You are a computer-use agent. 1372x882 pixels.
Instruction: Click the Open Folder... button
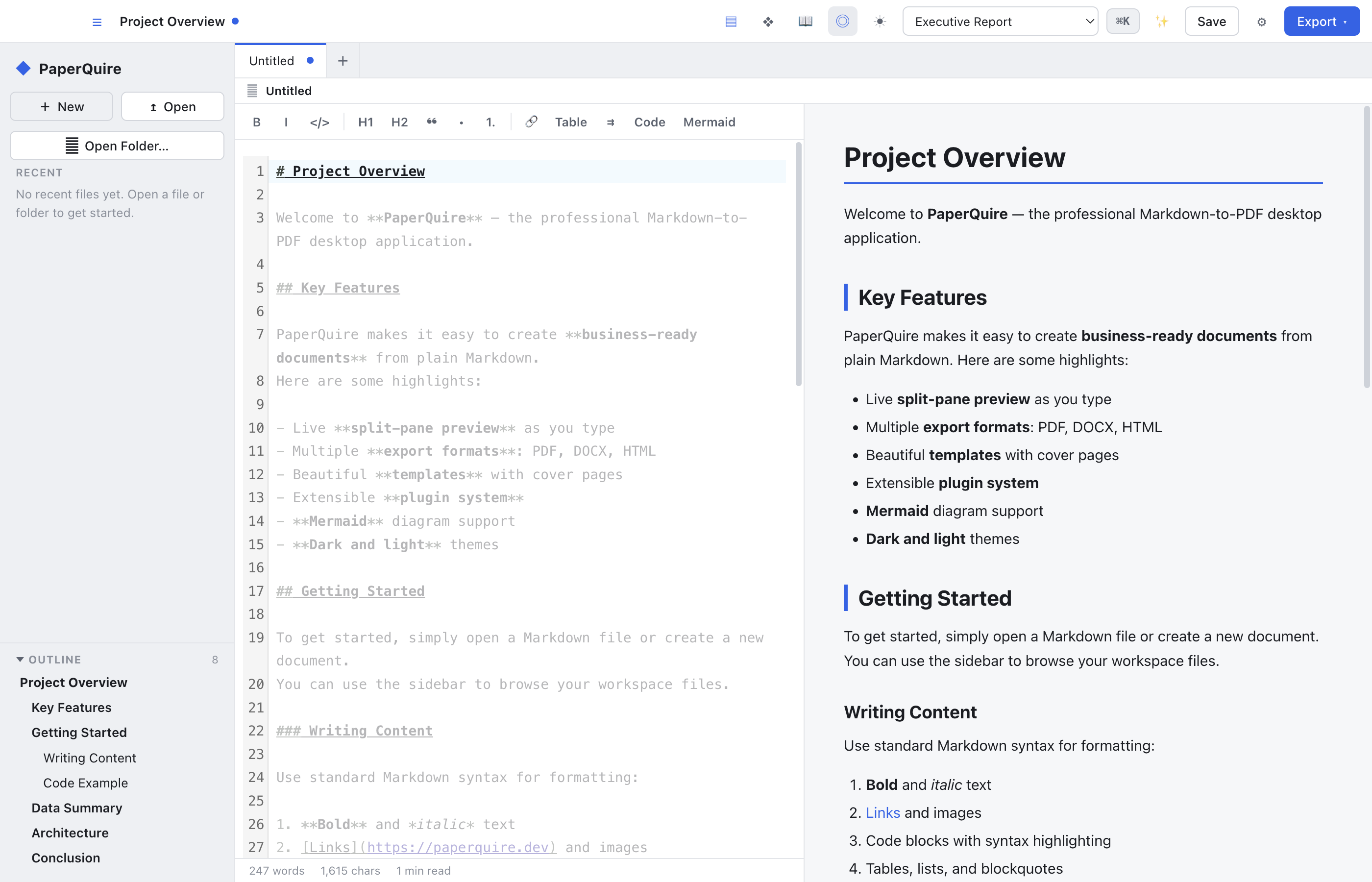point(117,146)
